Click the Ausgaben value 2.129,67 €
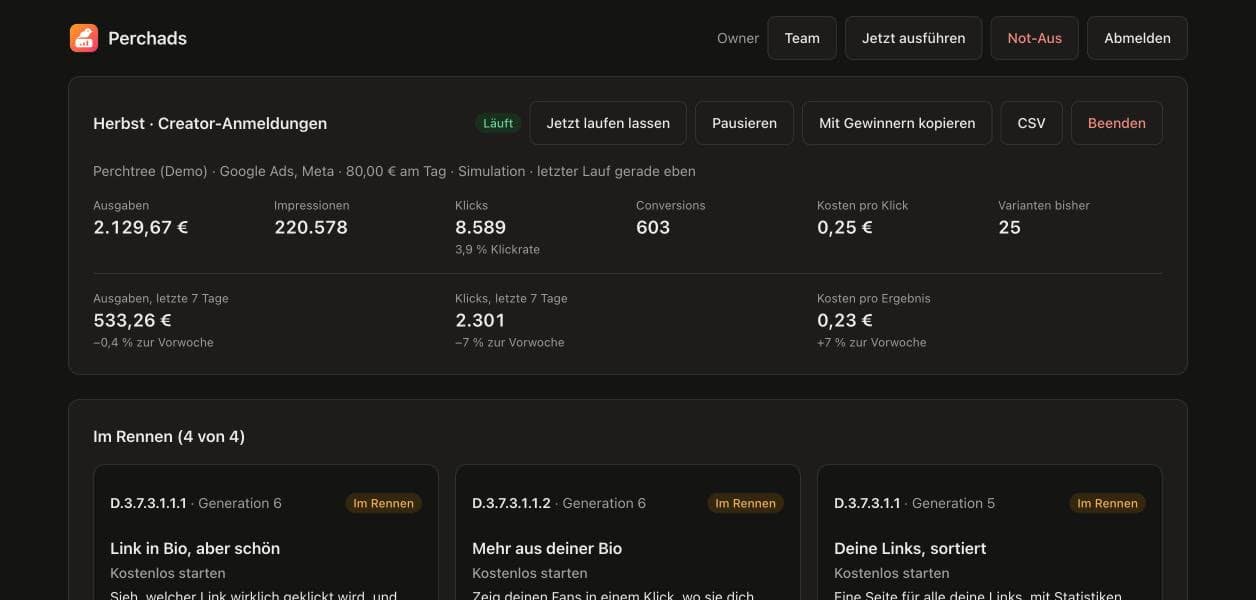This screenshot has width=1256, height=600. [x=141, y=227]
